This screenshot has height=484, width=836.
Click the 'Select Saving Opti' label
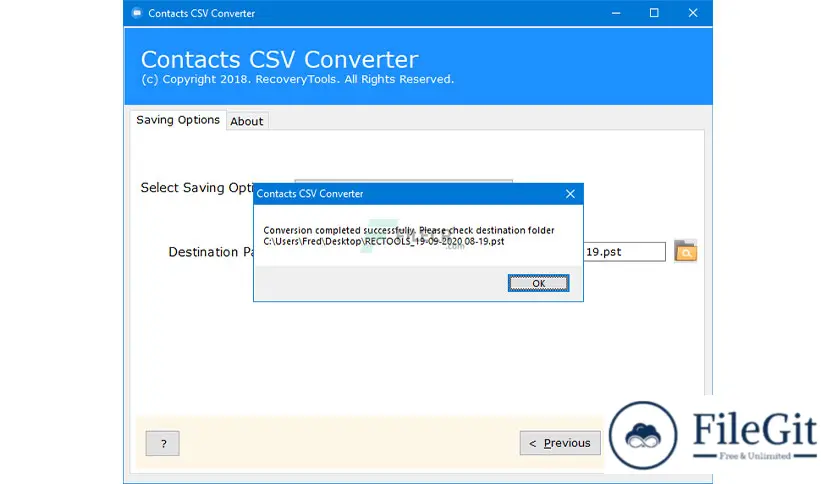click(197, 188)
